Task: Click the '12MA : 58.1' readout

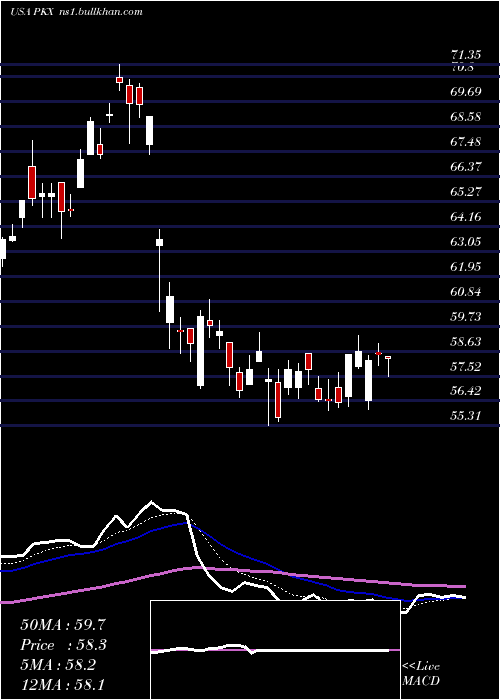Action: click(63, 684)
